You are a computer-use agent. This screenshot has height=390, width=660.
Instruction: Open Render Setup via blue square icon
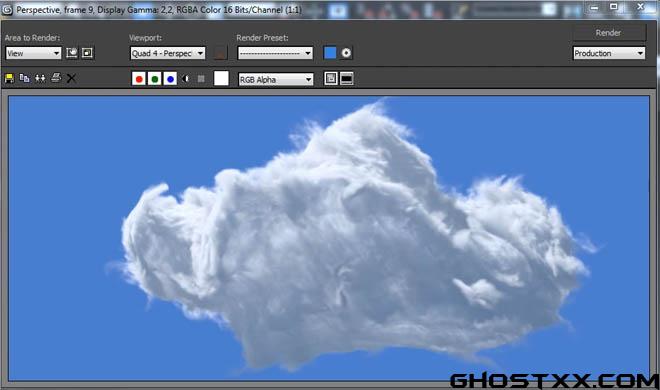[330, 53]
